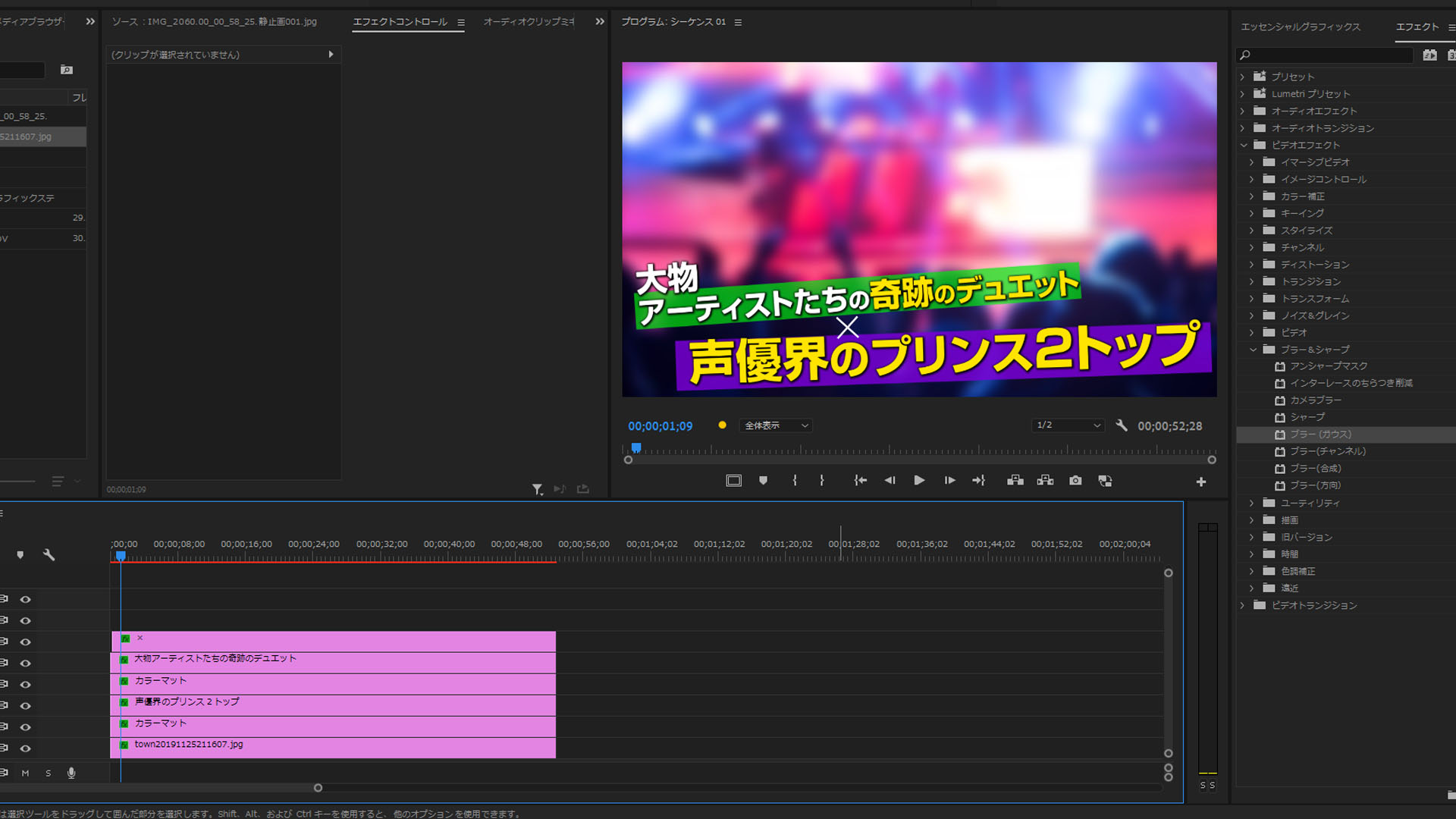Switch to the エフェクトコントロール tab
1456x819 pixels.
click(400, 22)
